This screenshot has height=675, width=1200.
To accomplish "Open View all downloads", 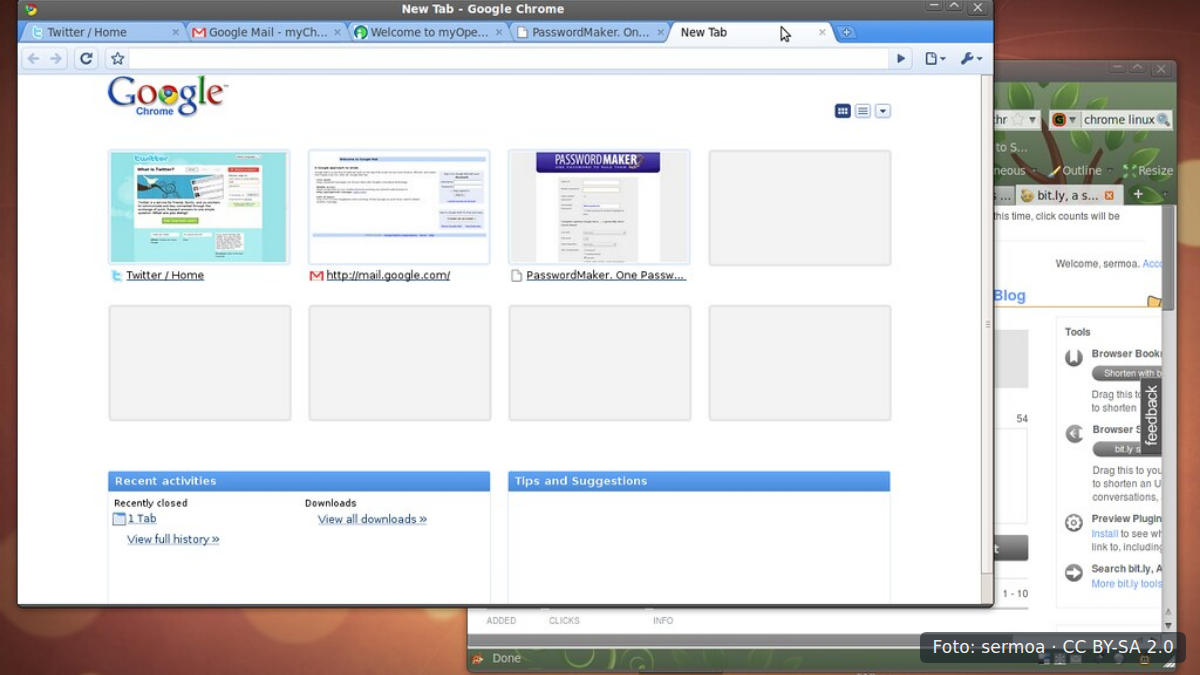I will tap(372, 519).
